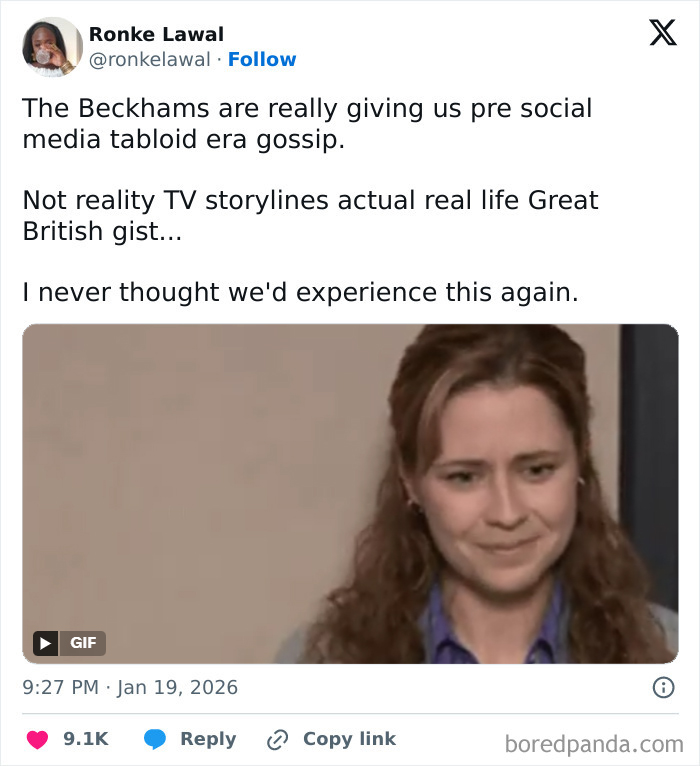
Task: Open the 9:27 PM Jan 19, 2026 timestamp
Action: (x=130, y=687)
